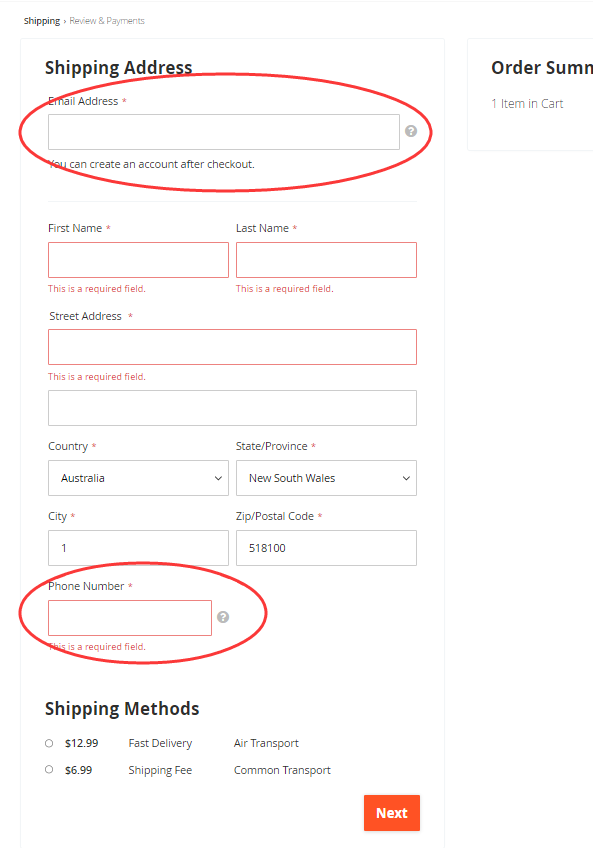Select the $6.99 Shipping Fee radio button
The image size is (593, 848).
[49, 769]
